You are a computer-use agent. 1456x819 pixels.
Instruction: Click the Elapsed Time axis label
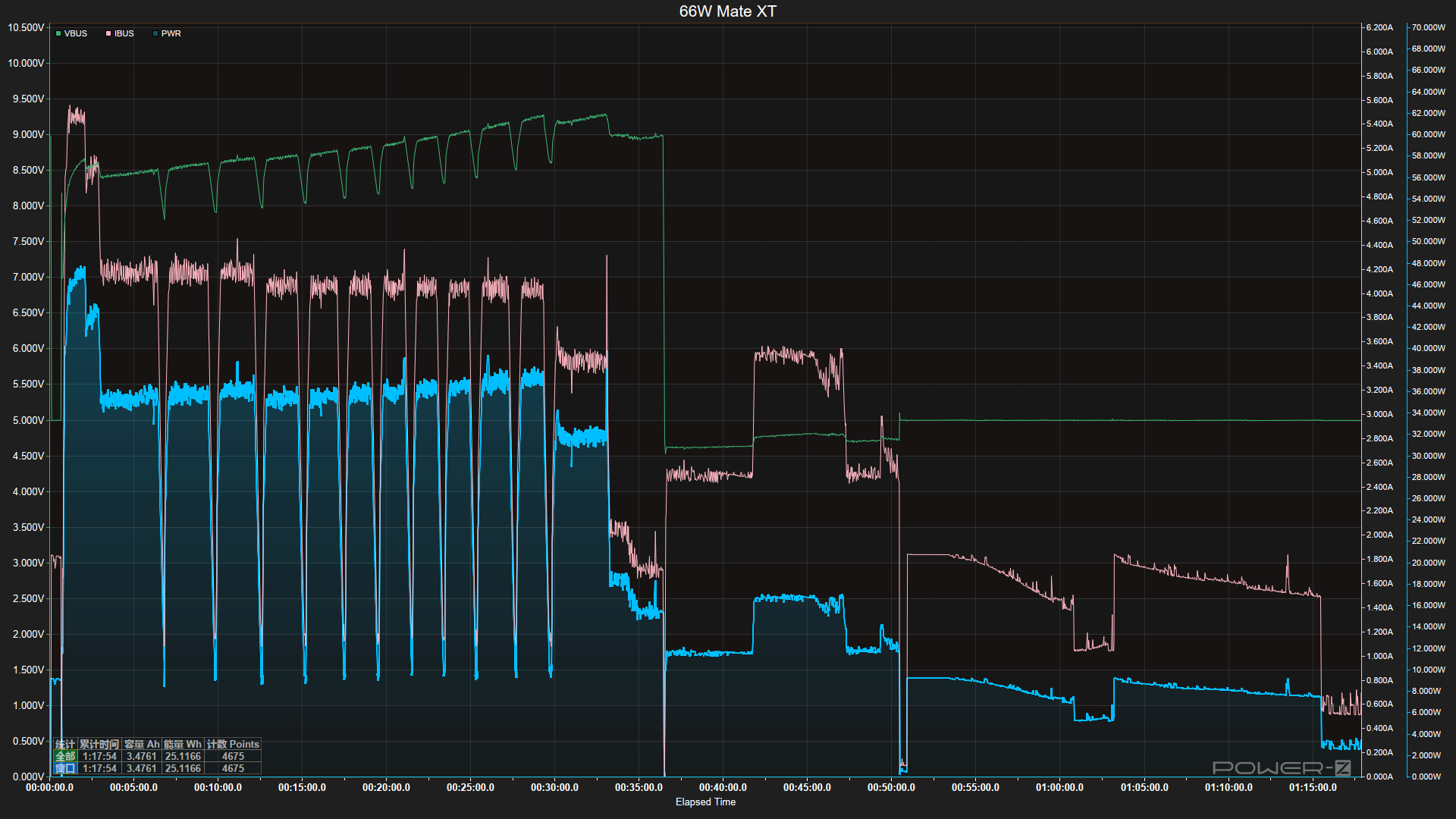point(705,802)
